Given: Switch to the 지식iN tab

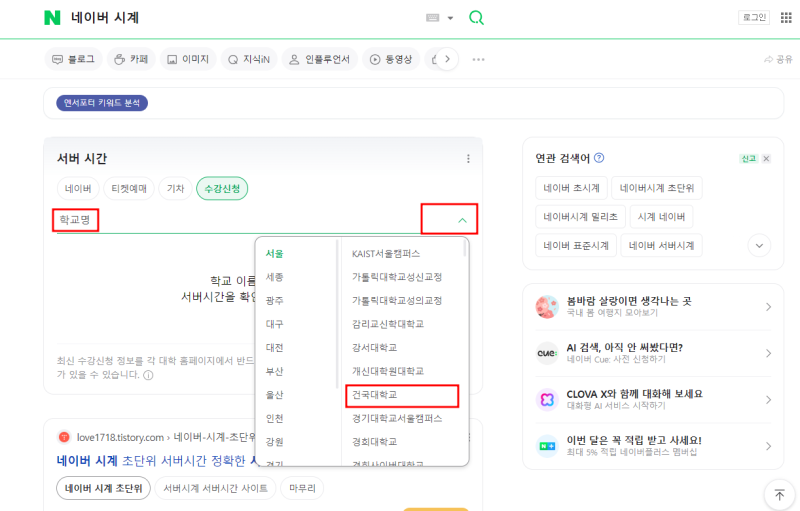Looking at the screenshot, I should tap(249, 59).
